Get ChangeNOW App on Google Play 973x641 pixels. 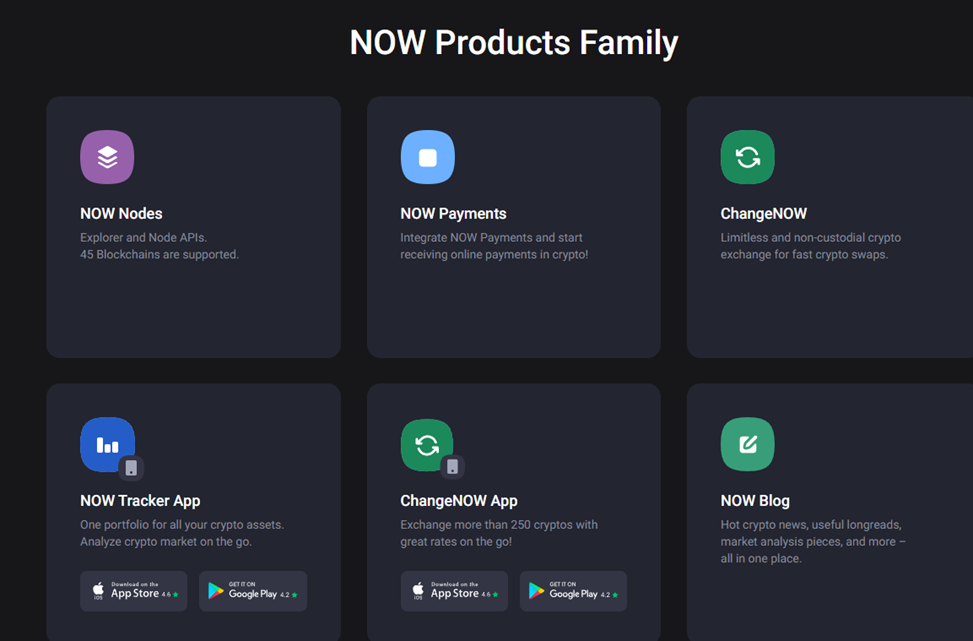573,591
